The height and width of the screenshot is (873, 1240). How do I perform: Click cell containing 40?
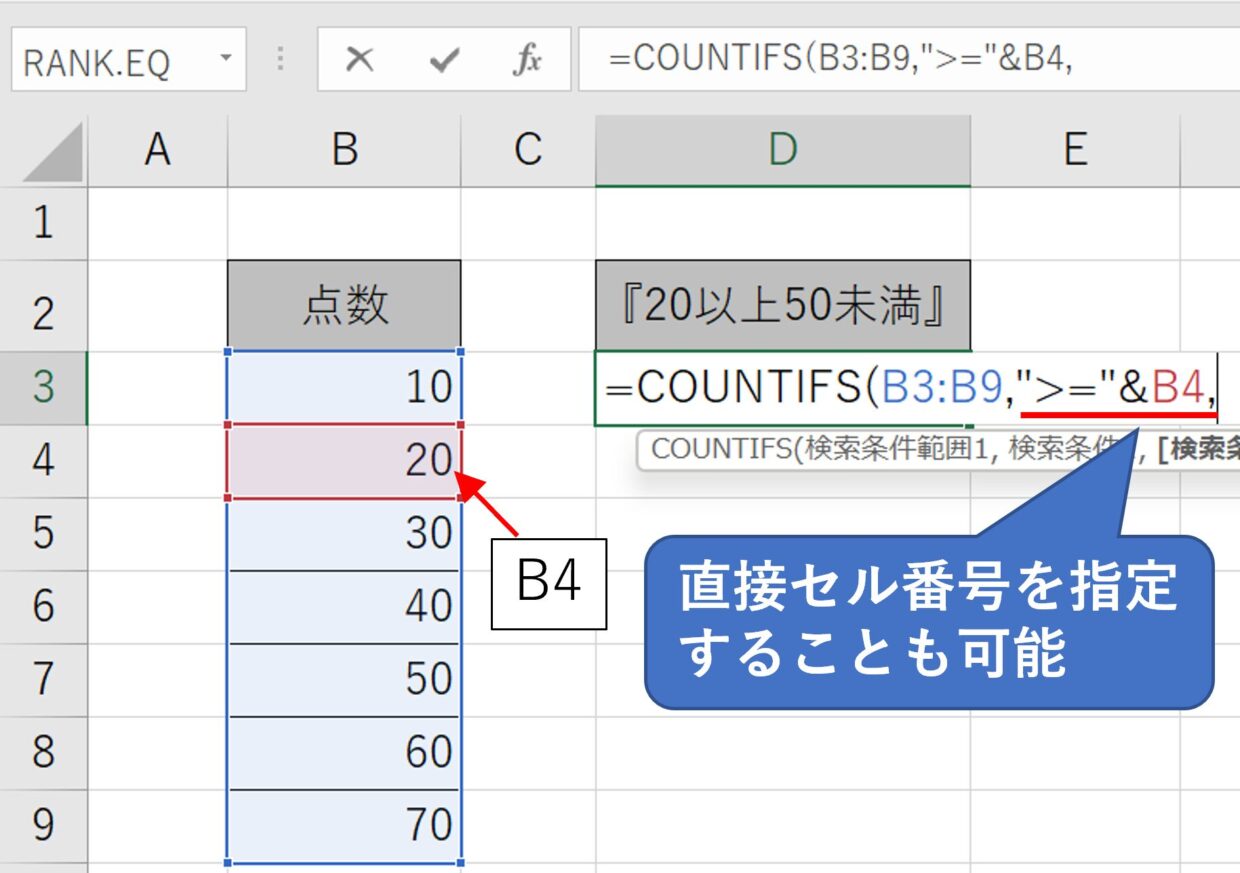tap(344, 607)
